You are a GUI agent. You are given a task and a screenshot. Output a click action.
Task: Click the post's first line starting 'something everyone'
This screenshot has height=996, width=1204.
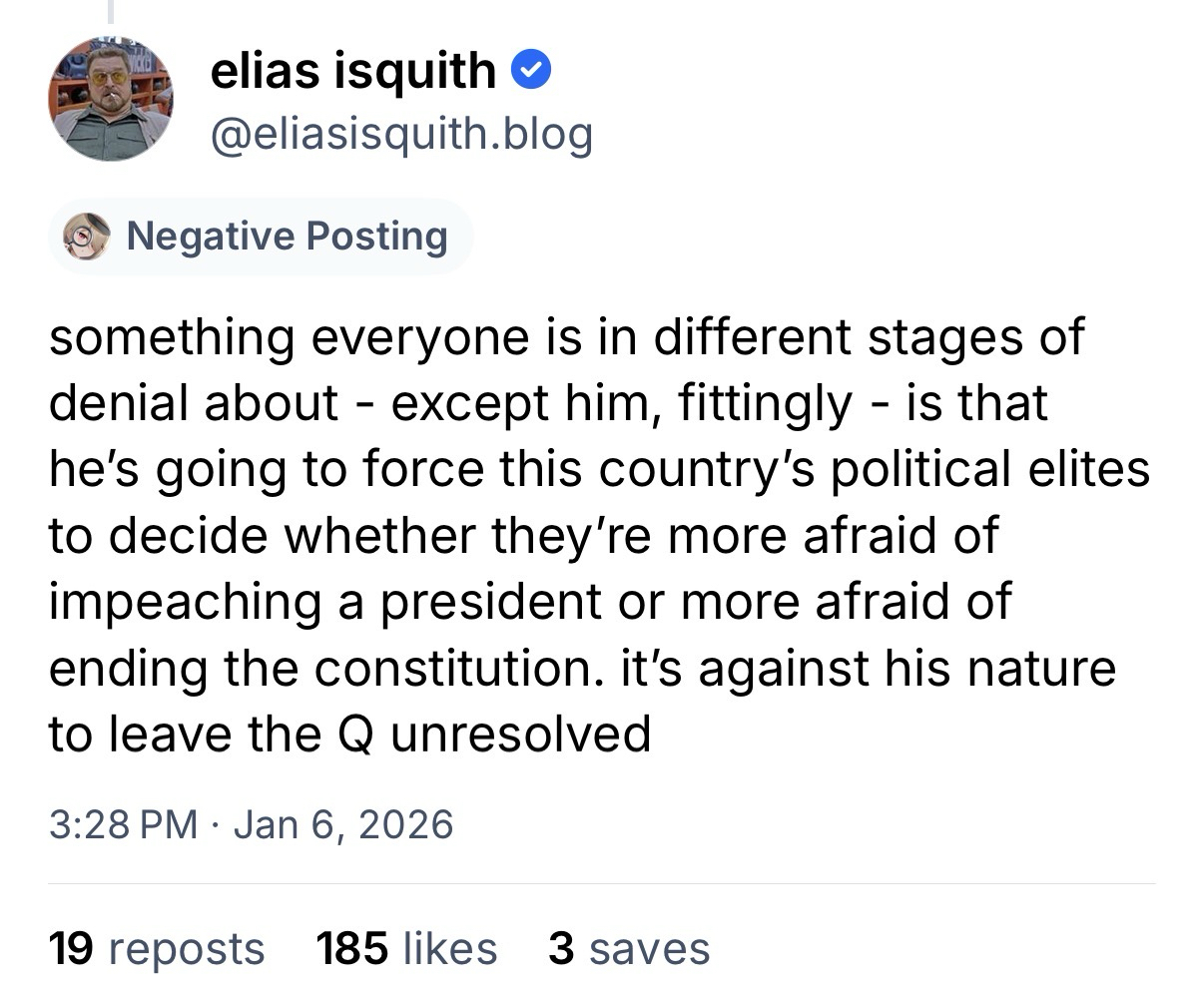click(565, 336)
